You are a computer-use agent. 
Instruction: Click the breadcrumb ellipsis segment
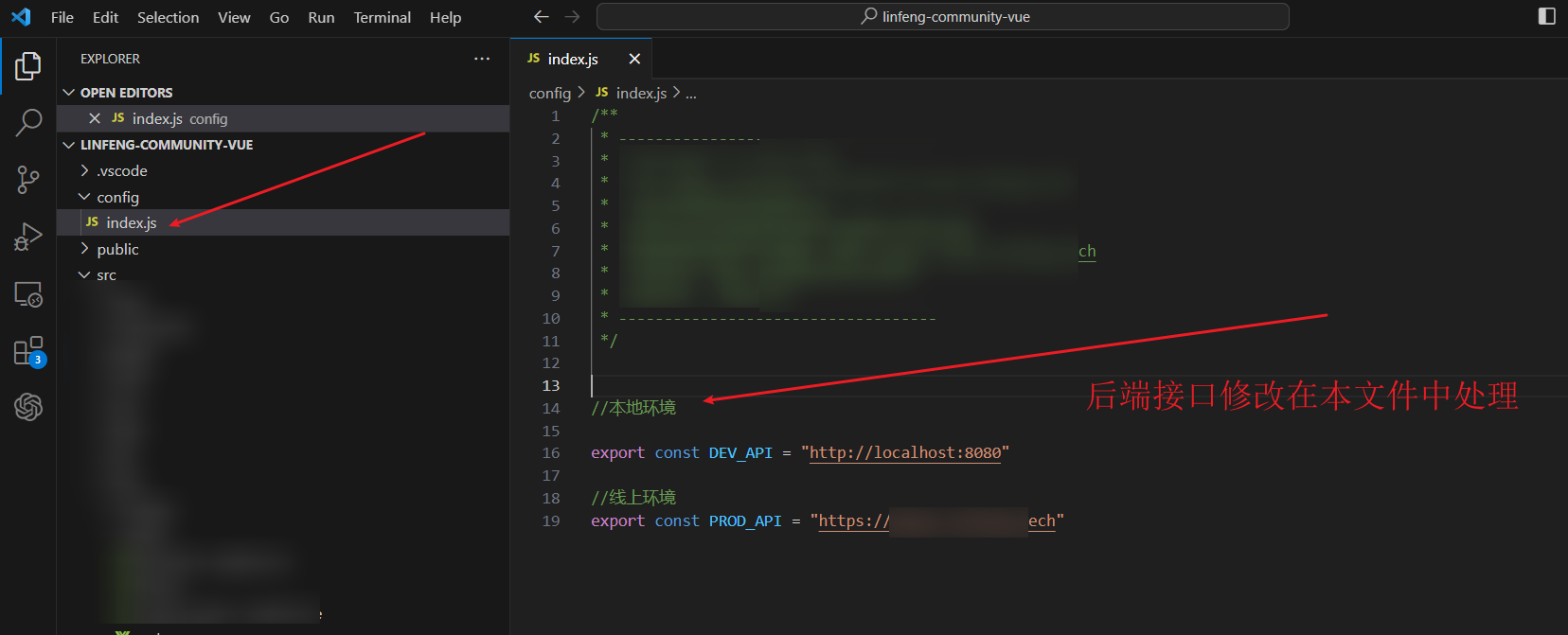point(691,93)
